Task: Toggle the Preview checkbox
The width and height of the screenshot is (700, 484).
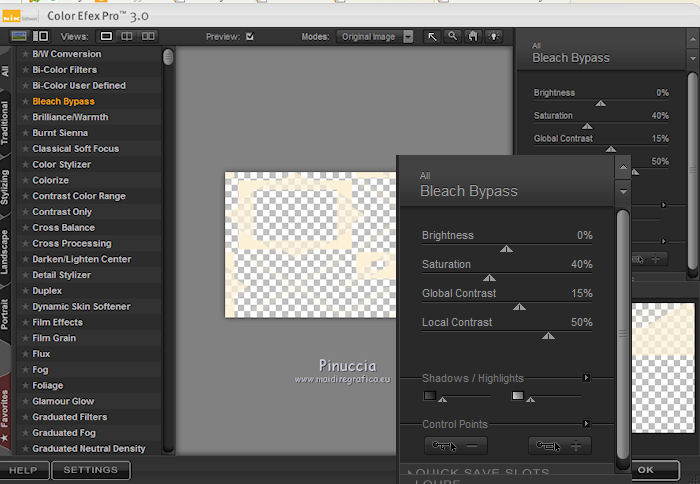Action: coord(250,37)
